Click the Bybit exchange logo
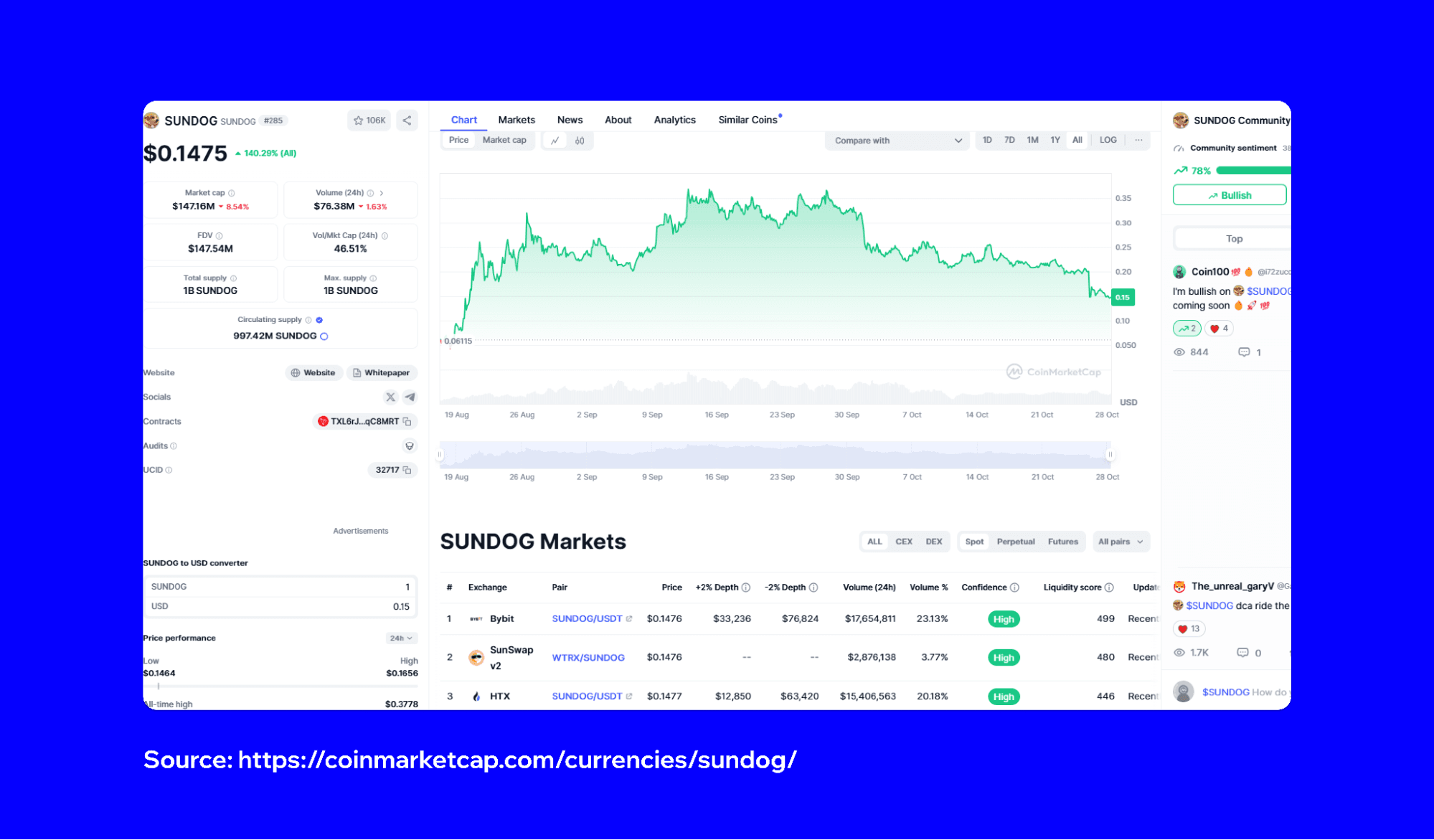1434x840 pixels. pyautogui.click(x=476, y=619)
